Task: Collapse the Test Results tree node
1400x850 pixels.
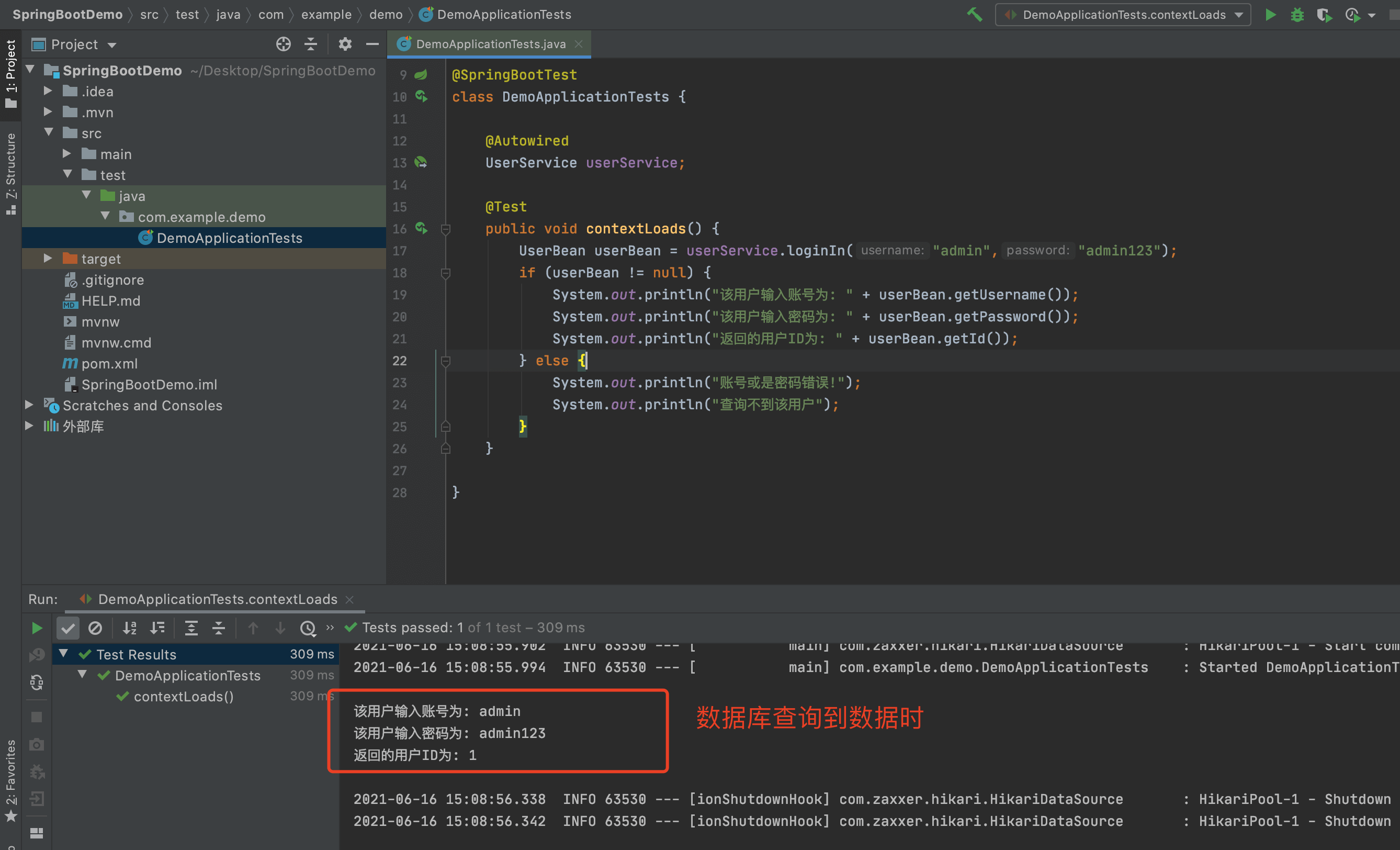Action: pyautogui.click(x=64, y=654)
